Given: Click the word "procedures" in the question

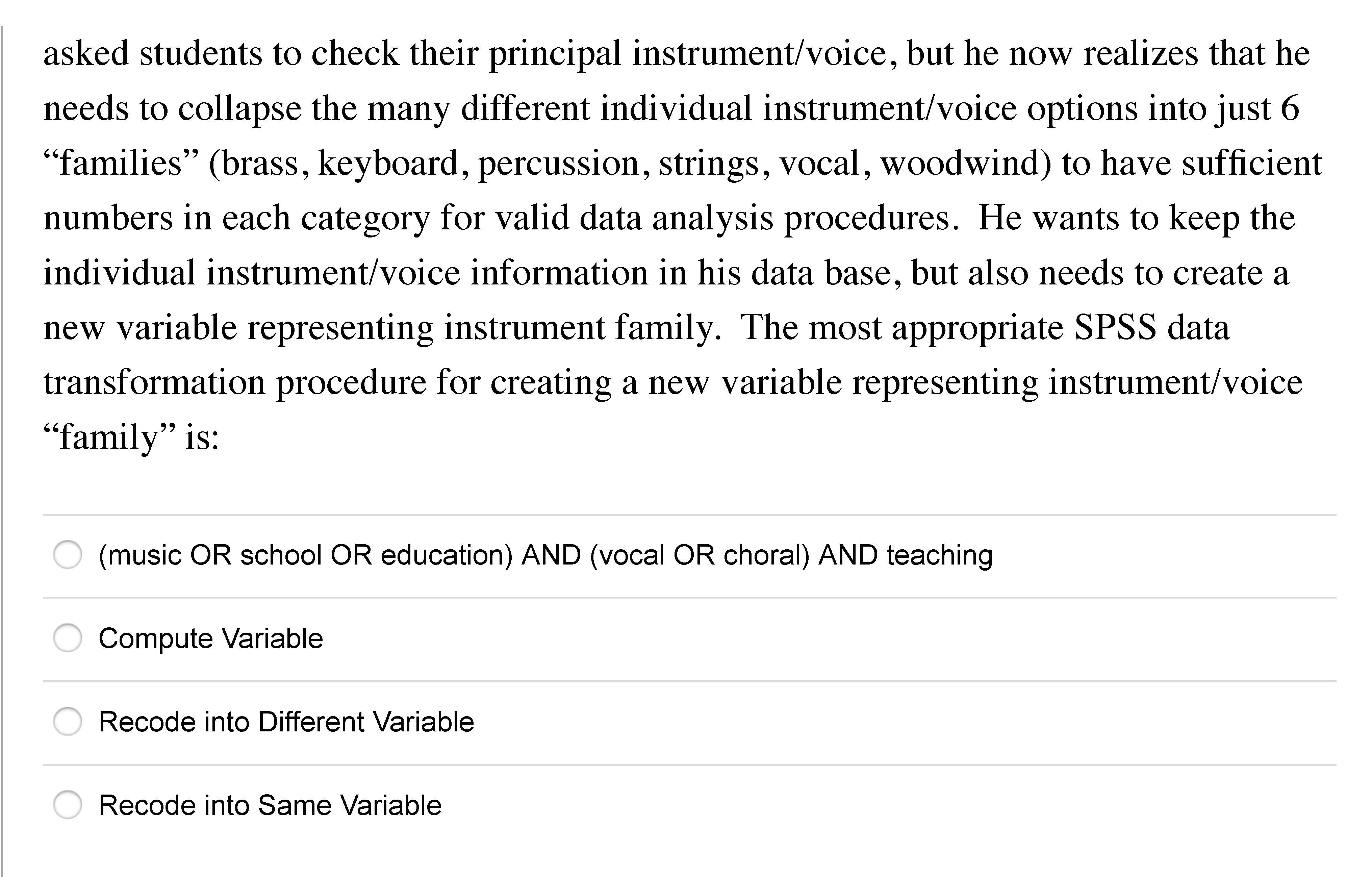Looking at the screenshot, I should point(867,218).
